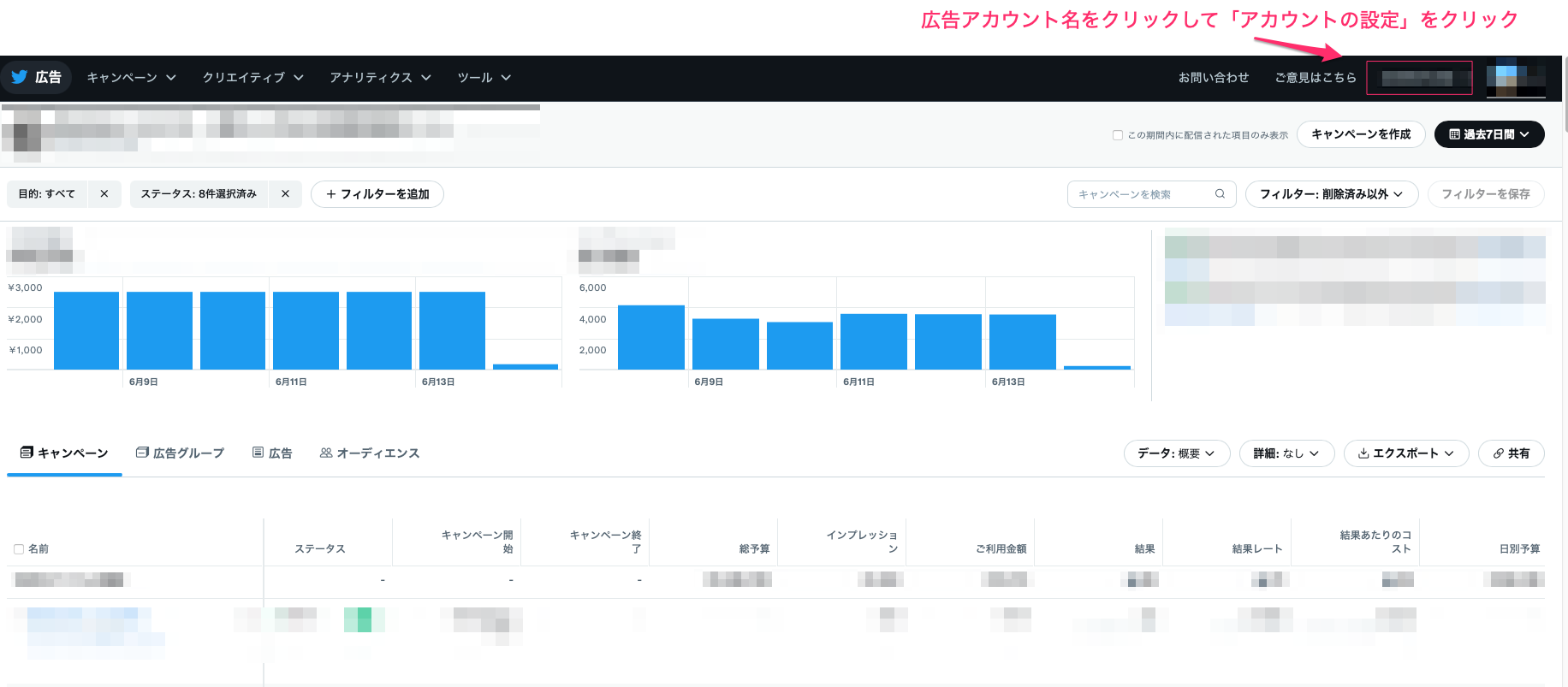Click フィルターを追加 button
The height and width of the screenshot is (687, 1568).
pos(377,194)
